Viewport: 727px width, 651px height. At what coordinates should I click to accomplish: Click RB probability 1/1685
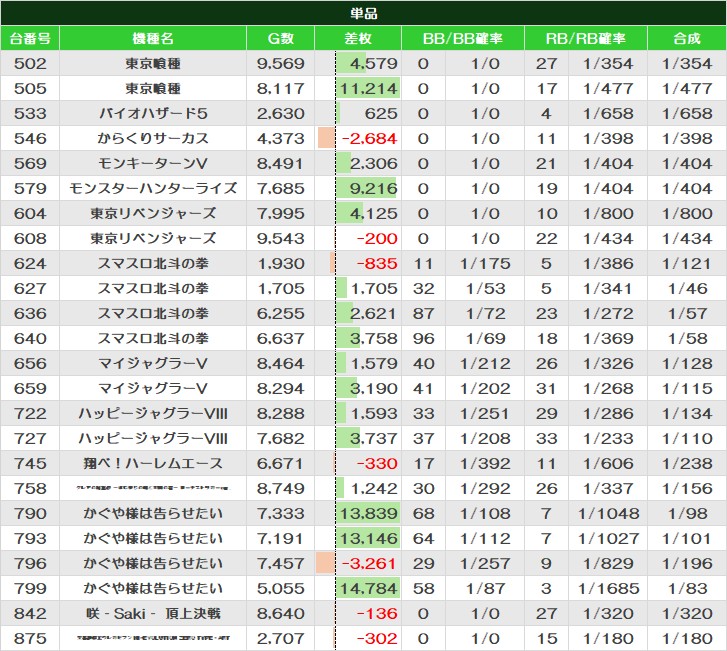[x=608, y=589]
